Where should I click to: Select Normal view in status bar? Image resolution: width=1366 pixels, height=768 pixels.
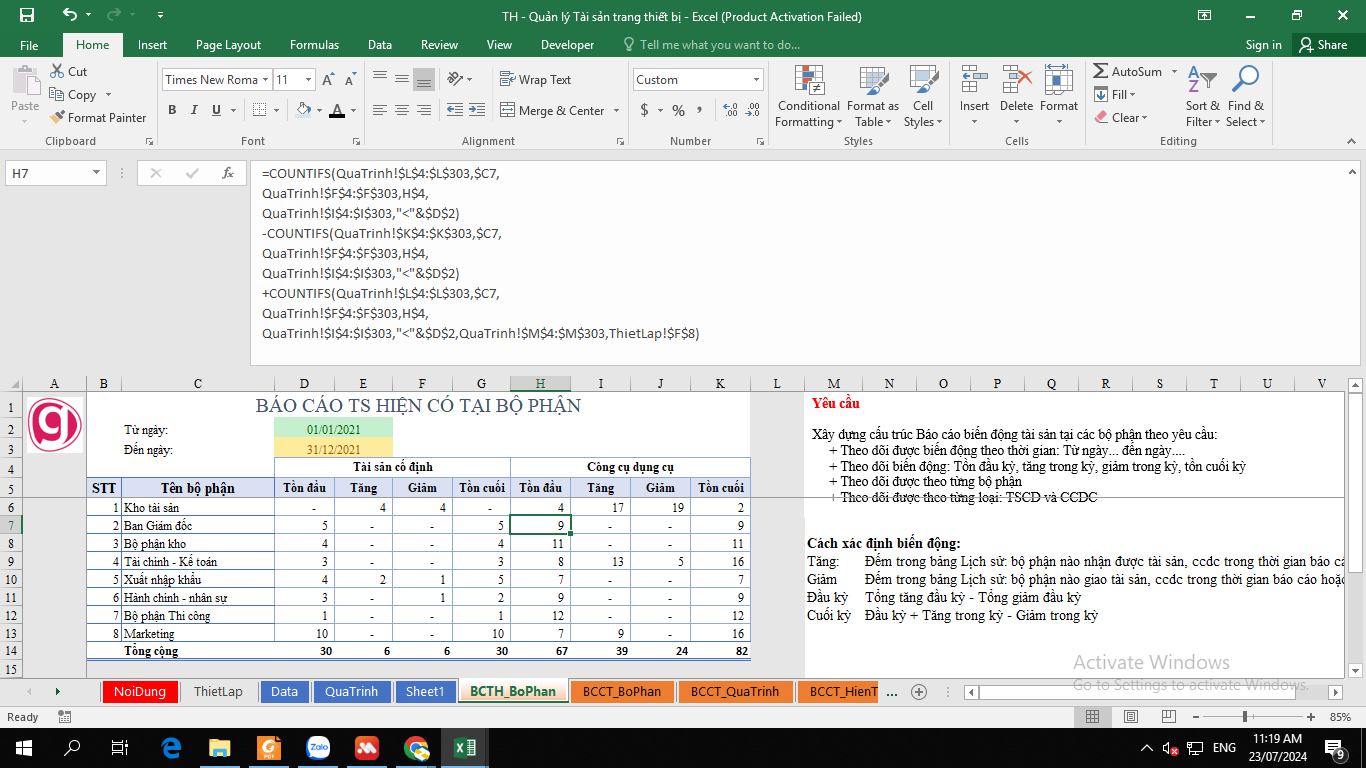[x=1093, y=717]
